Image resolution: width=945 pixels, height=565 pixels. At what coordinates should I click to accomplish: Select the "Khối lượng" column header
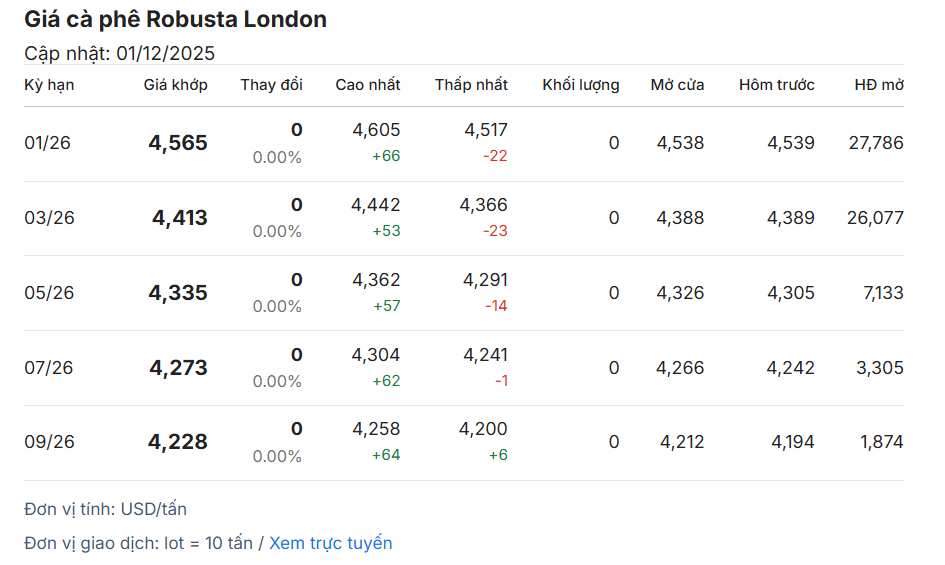pos(580,85)
